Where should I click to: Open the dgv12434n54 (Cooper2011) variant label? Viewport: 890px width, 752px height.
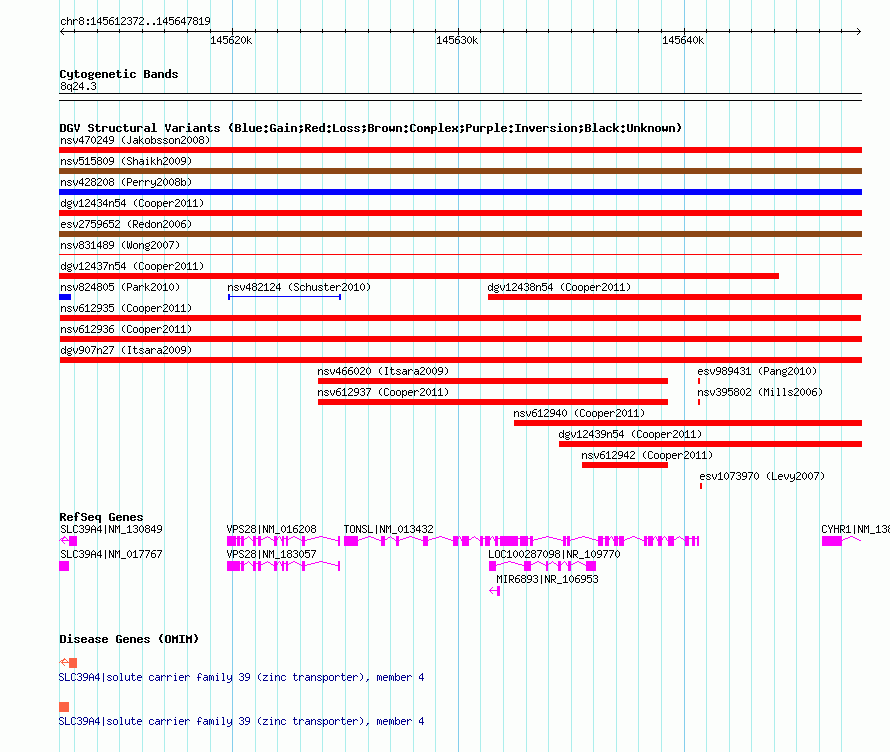click(132, 203)
